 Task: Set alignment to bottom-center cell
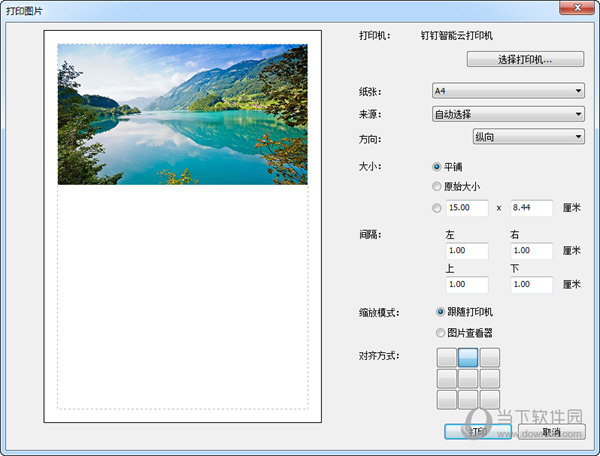pyautogui.click(x=468, y=400)
